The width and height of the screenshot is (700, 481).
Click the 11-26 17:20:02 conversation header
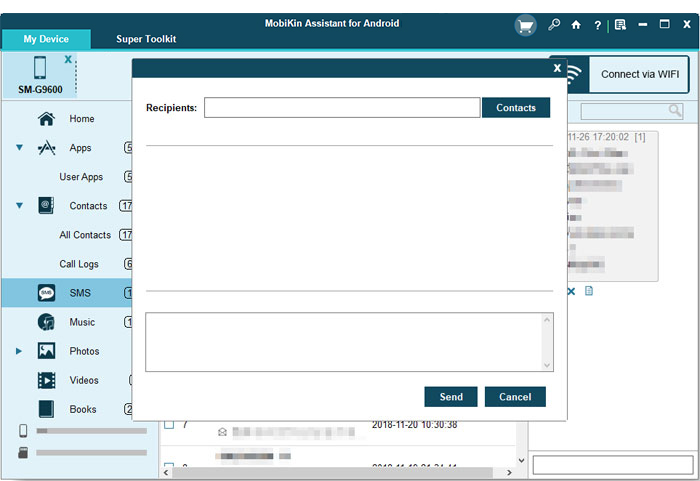click(606, 137)
